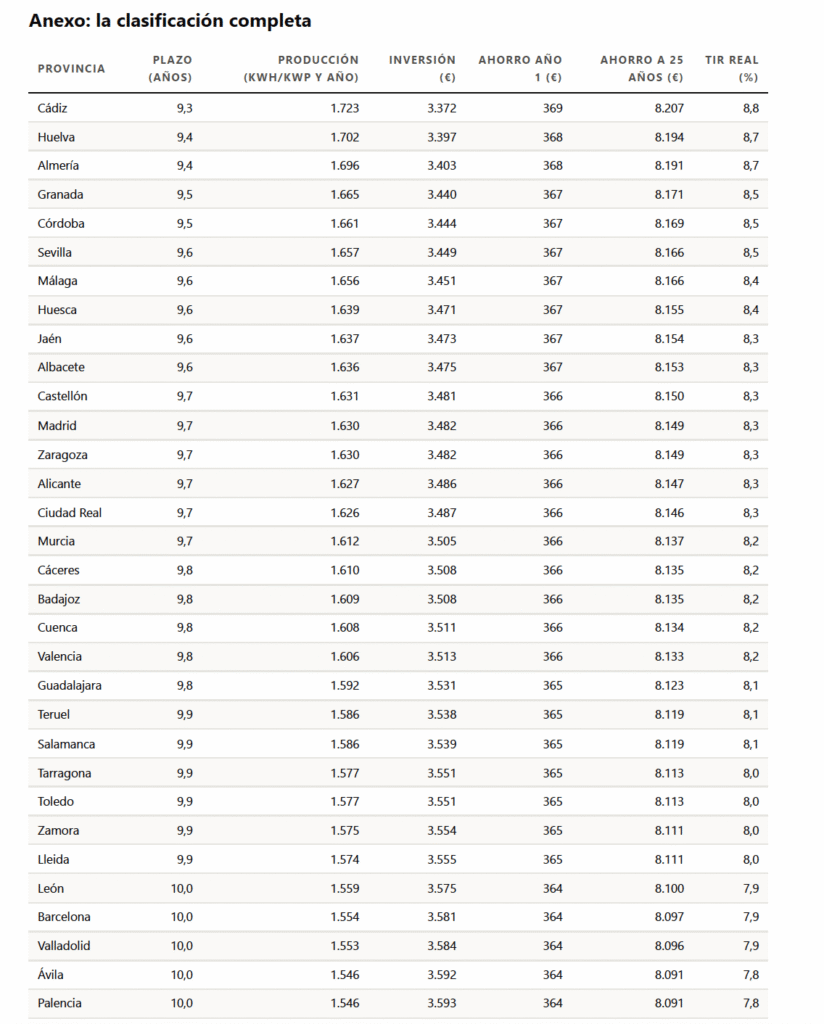Select the PRODUCCIÓN column header
Image resolution: width=824 pixels, height=1024 pixels.
pos(301,69)
